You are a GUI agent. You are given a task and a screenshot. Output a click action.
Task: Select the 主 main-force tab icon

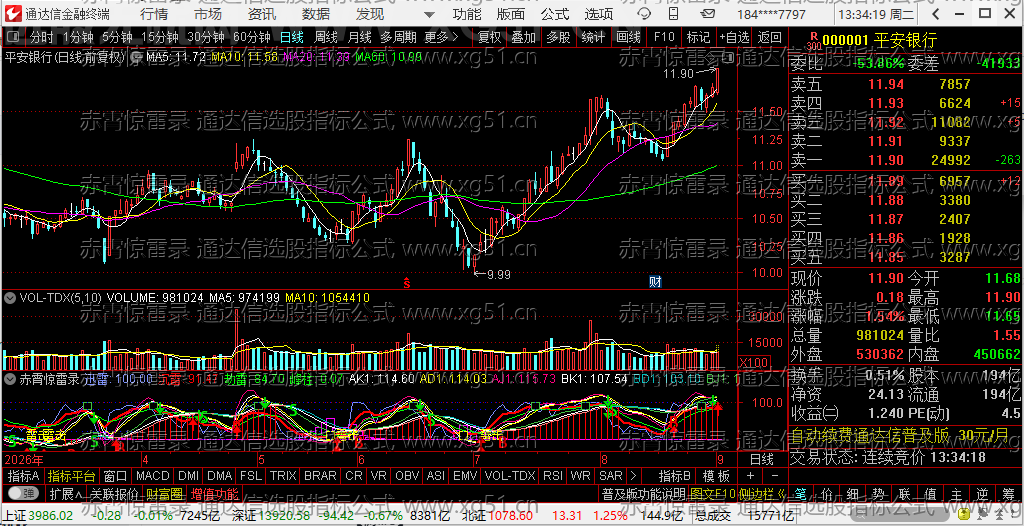[x=957, y=493]
